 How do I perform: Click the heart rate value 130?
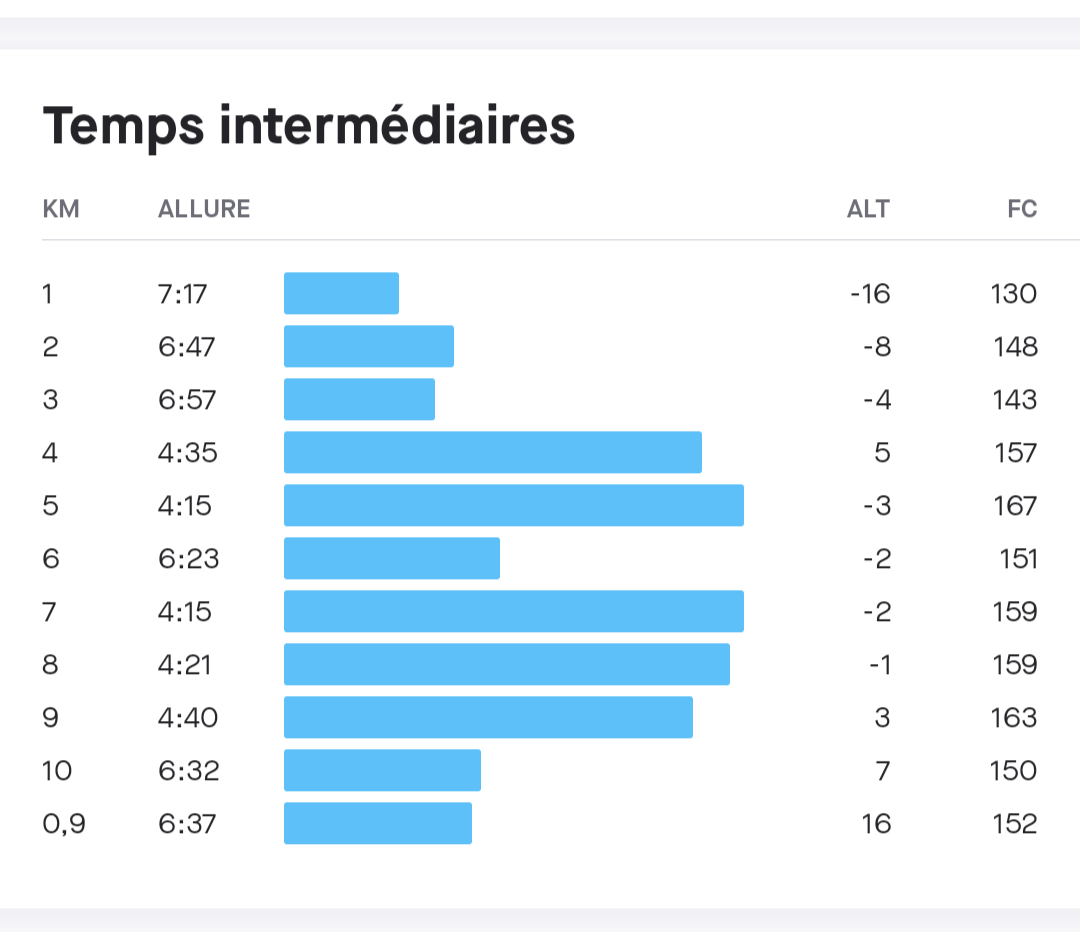coord(1015,294)
